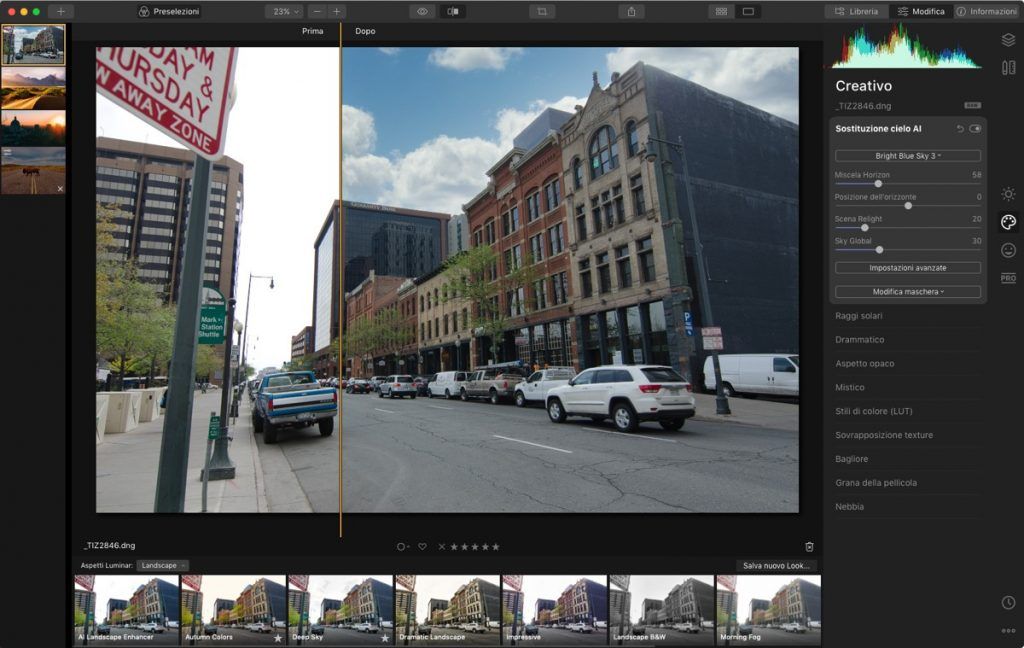Apply the Autumn Colors look thumbnail
The width and height of the screenshot is (1024, 648).
click(x=234, y=610)
